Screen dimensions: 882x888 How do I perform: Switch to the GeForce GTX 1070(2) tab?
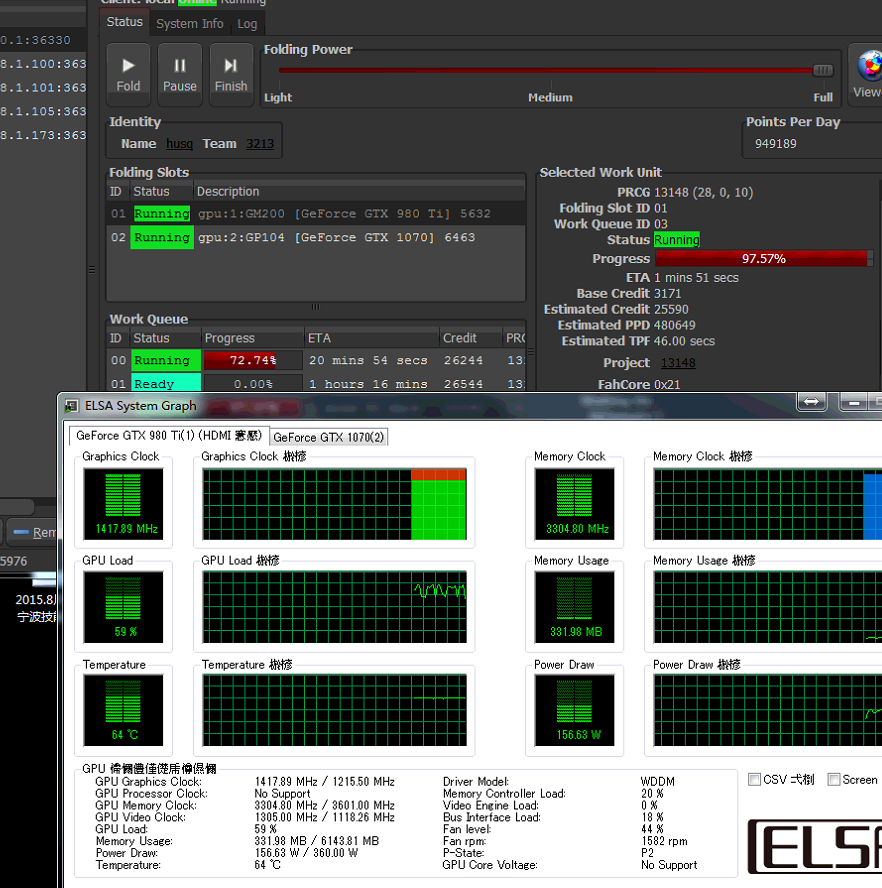(329, 437)
